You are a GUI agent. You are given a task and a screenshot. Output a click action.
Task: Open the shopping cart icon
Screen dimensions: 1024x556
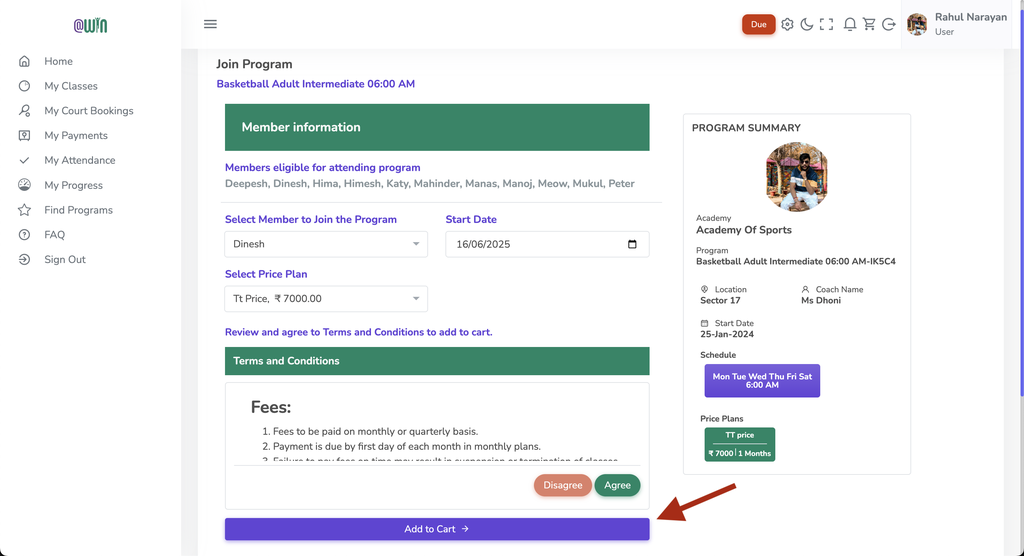click(869, 24)
